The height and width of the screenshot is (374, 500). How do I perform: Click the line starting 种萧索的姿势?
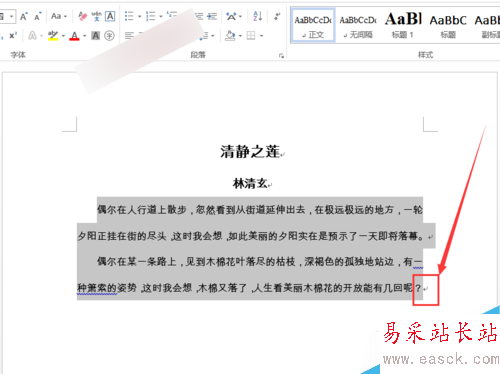249,288
